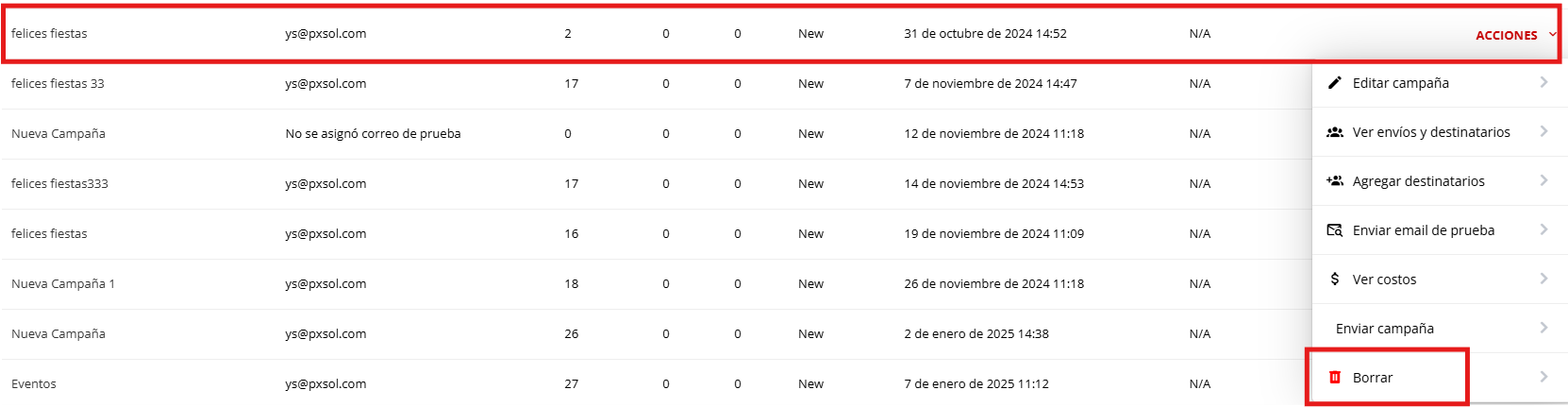This screenshot has height=407, width=1568.
Task: Select the felices fiestas 33 campaign row
Action: tap(58, 84)
